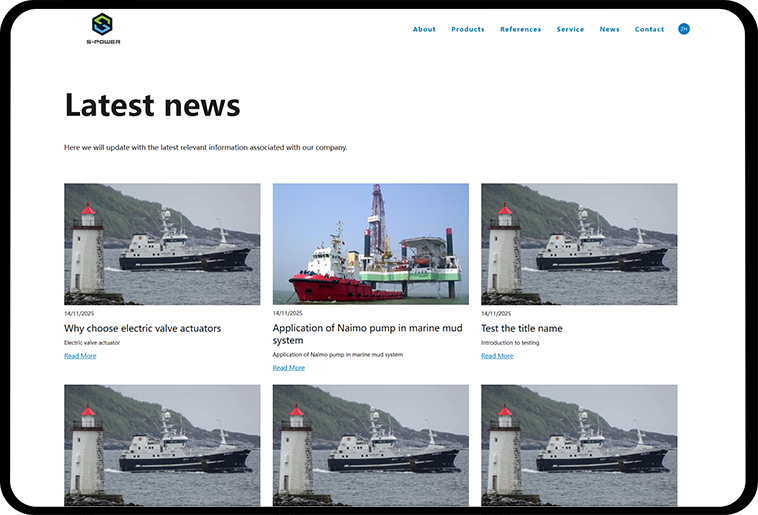
Task: Click Read More under electric valve actuators
Action: [x=80, y=356]
